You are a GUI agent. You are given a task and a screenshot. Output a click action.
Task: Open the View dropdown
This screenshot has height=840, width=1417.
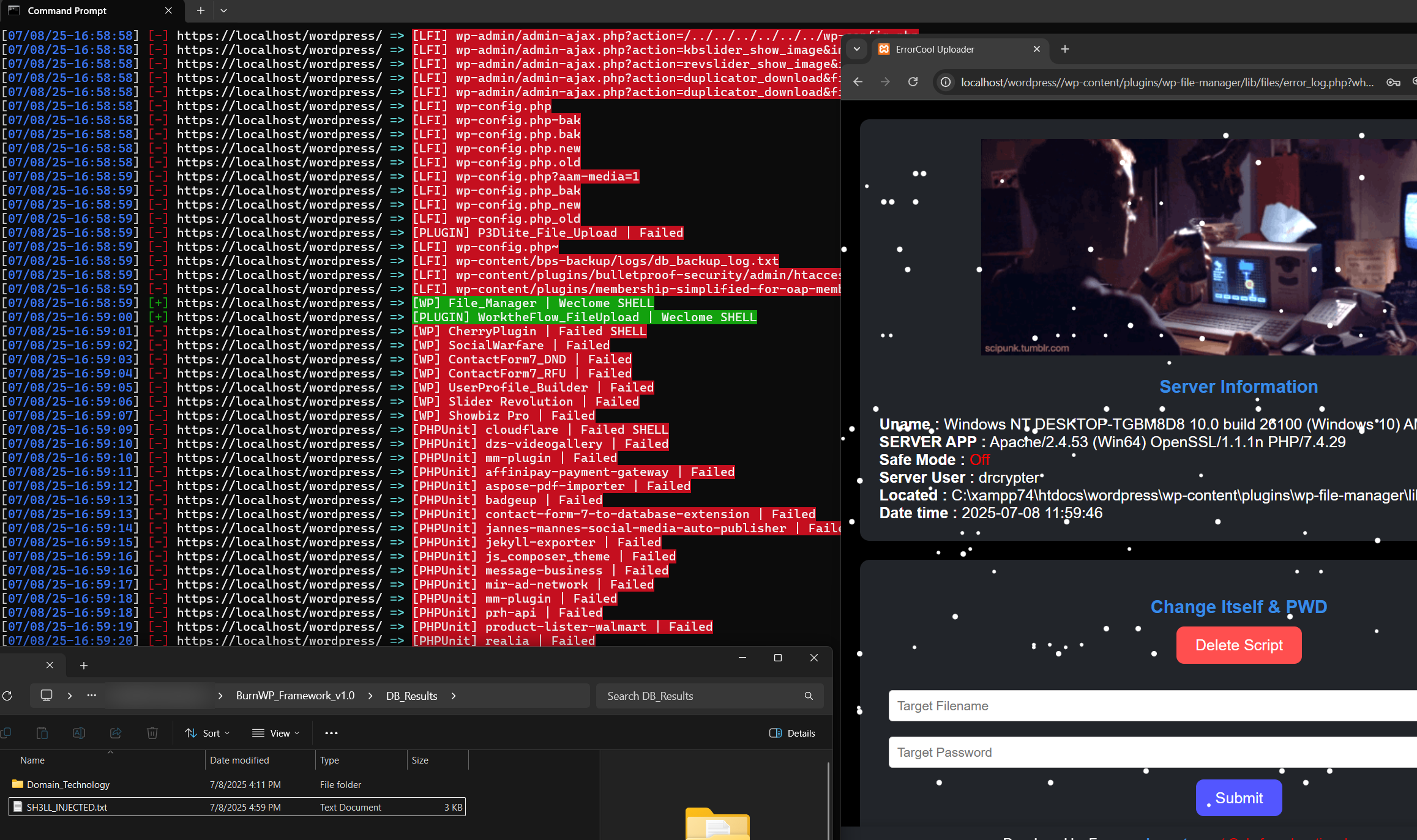(x=275, y=733)
